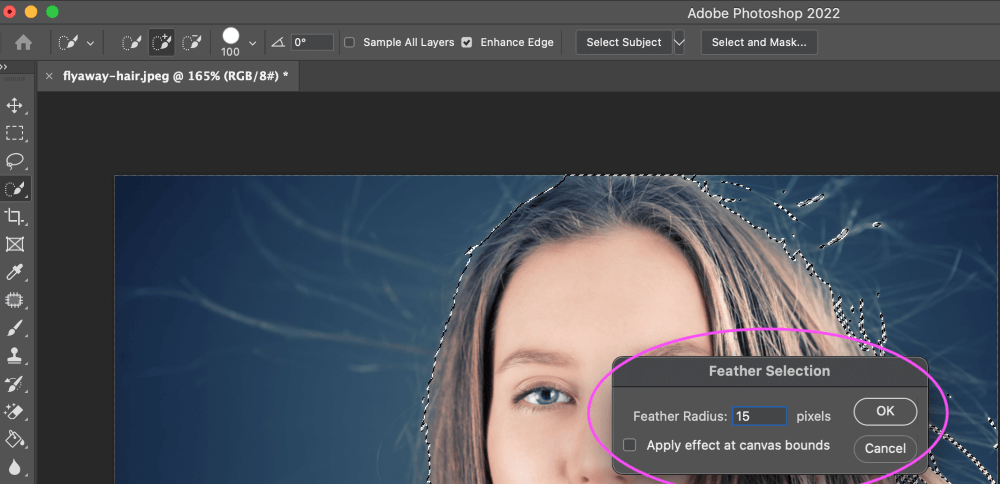Uncheck the Enhance Edge checkbox

[467, 43]
